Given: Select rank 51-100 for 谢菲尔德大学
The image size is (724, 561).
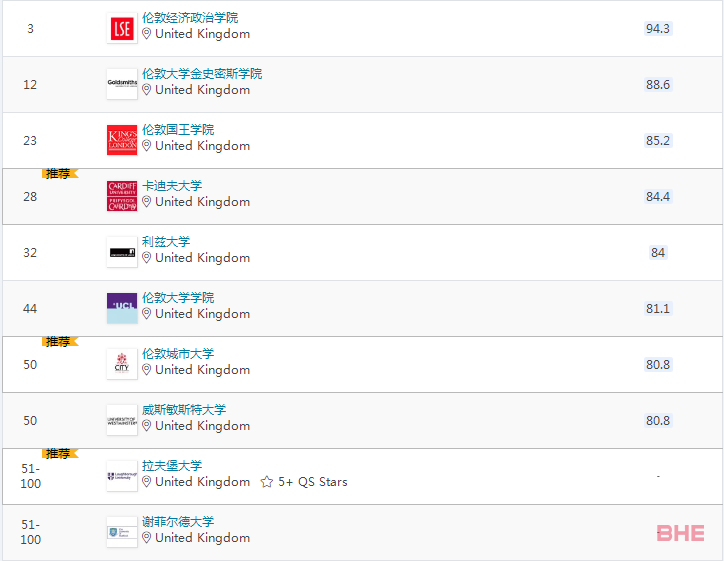Looking at the screenshot, I should click(30, 532).
